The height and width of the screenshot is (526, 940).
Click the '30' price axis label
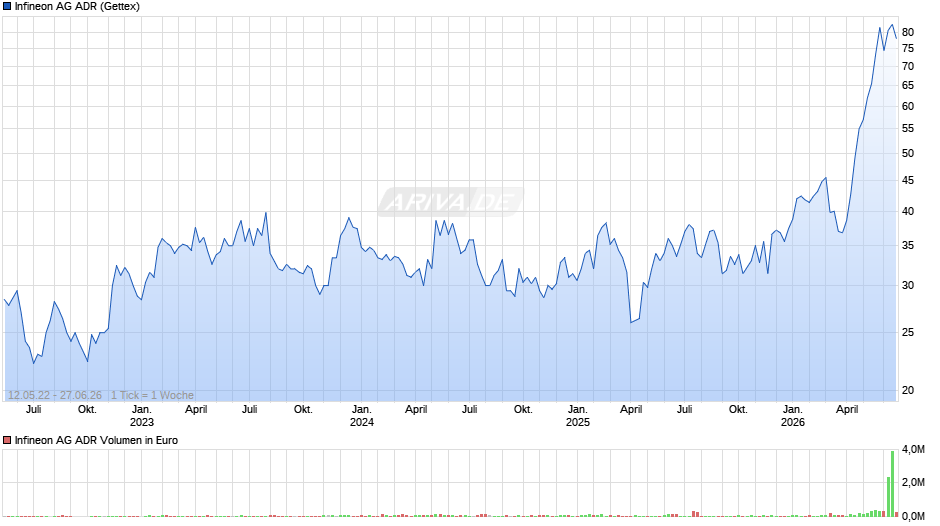(x=908, y=285)
